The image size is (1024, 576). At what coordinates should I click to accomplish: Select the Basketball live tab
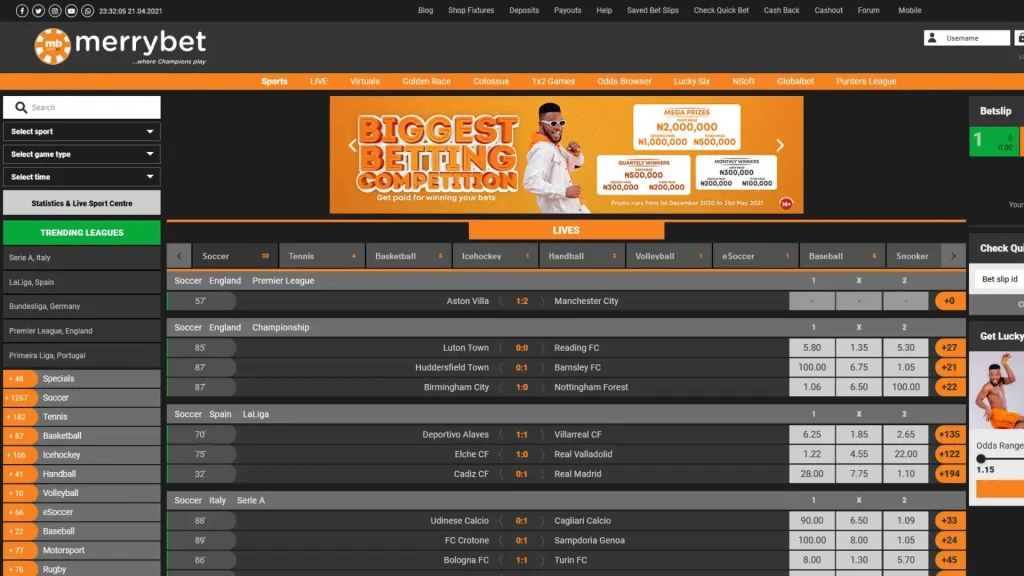(x=409, y=256)
